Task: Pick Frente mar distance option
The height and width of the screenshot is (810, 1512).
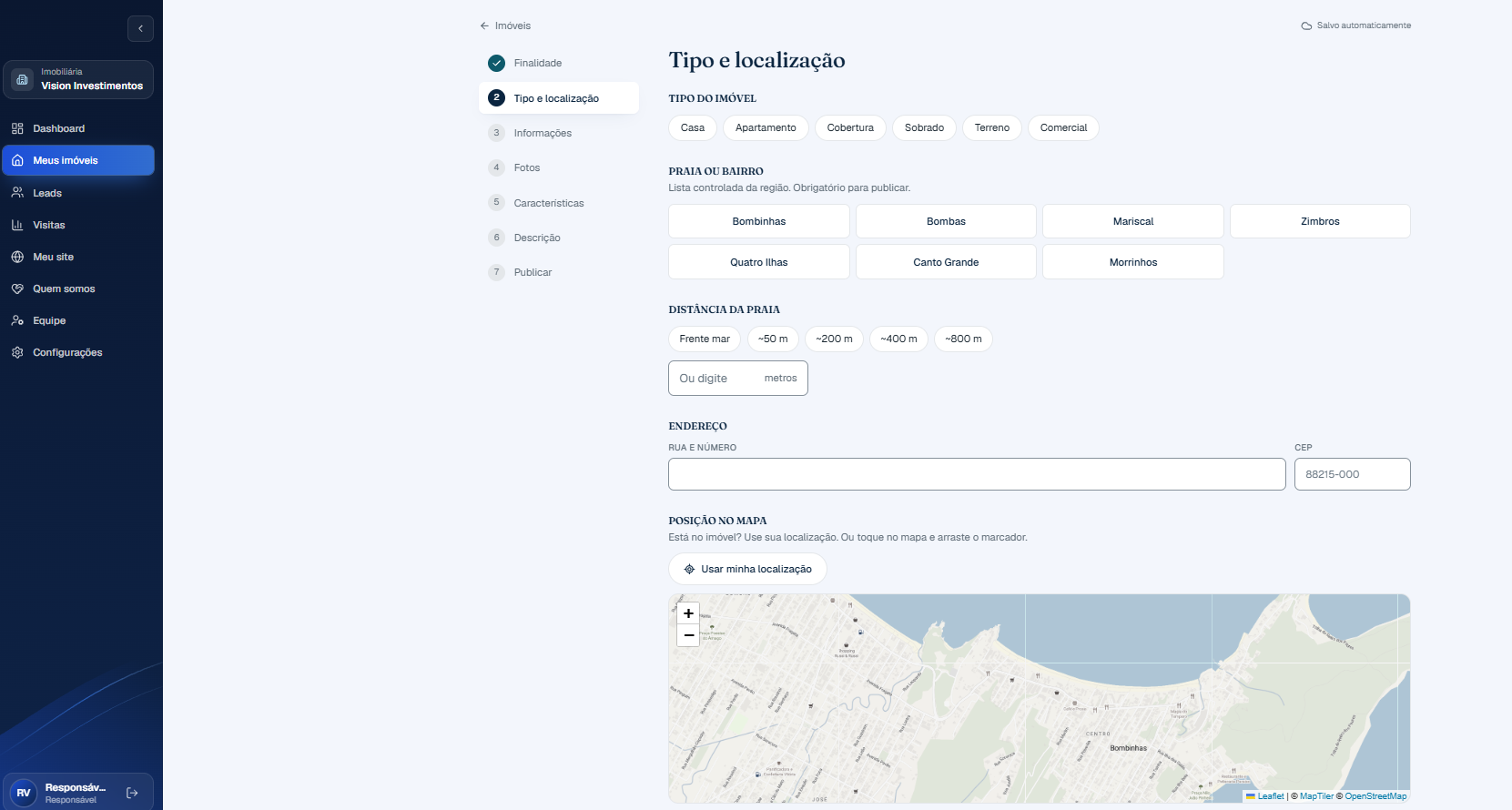Action: tap(705, 339)
